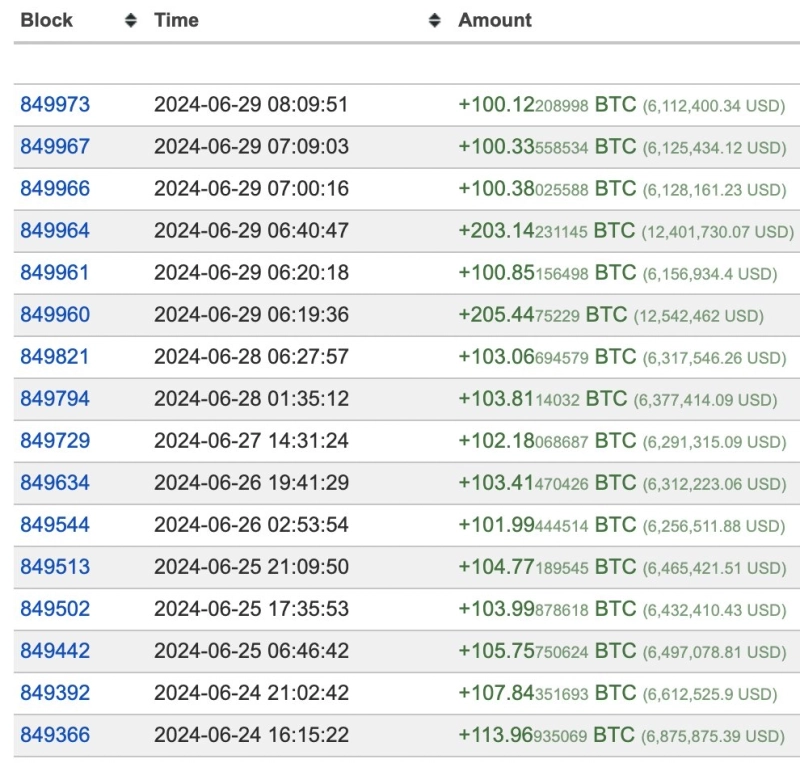Open block 849366 link

55,735
